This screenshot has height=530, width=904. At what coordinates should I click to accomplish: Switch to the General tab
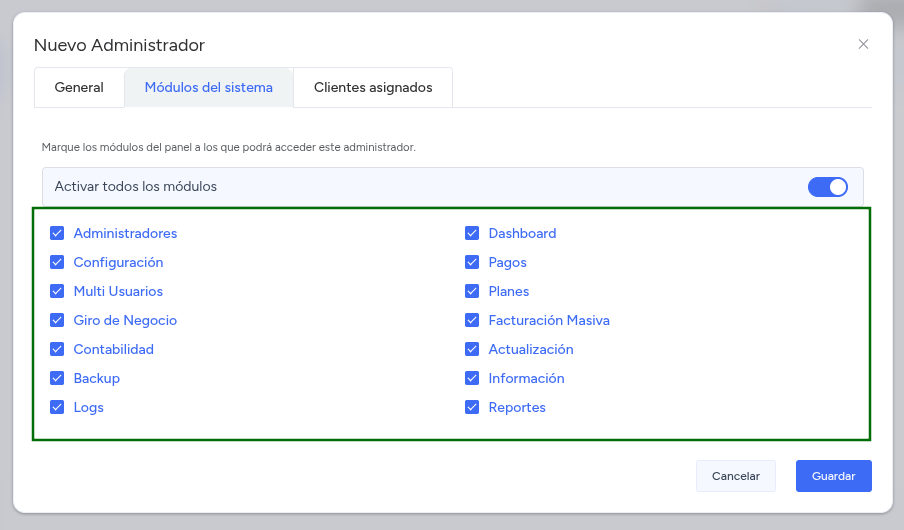coord(79,88)
